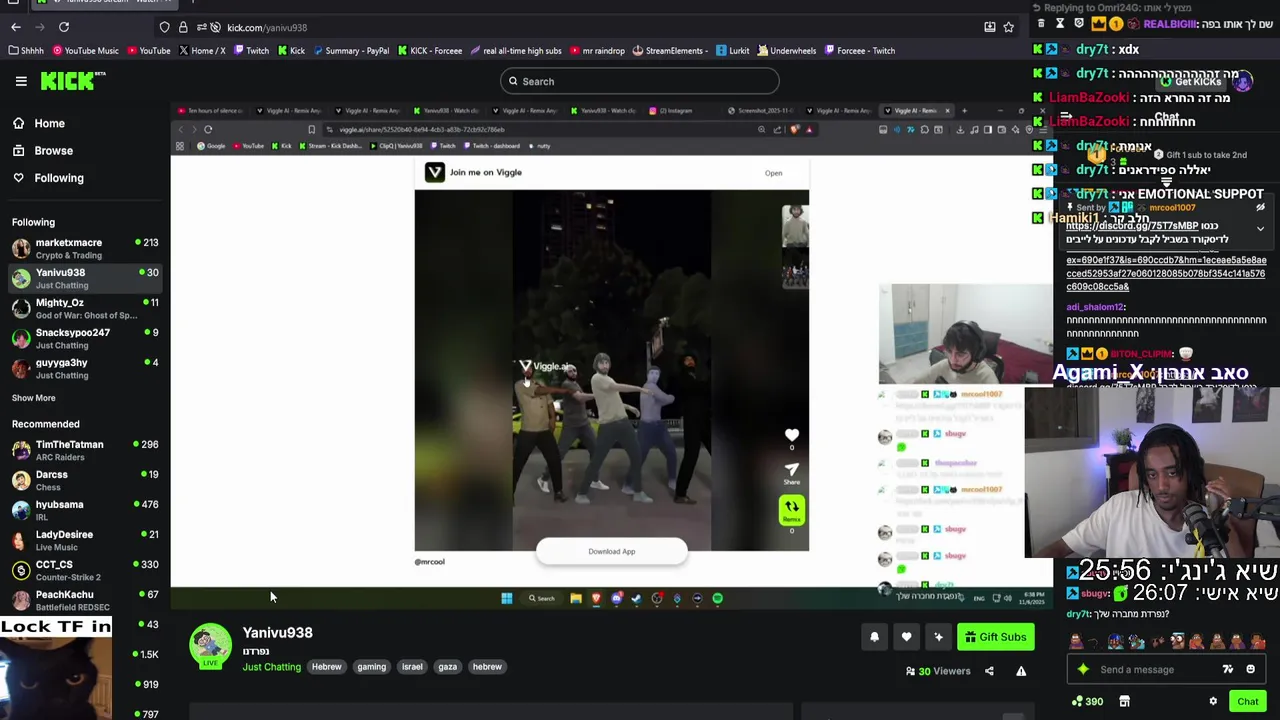The height and width of the screenshot is (720, 1280).
Task: Open PeachKachu recommended channel
Action: tap(85, 600)
